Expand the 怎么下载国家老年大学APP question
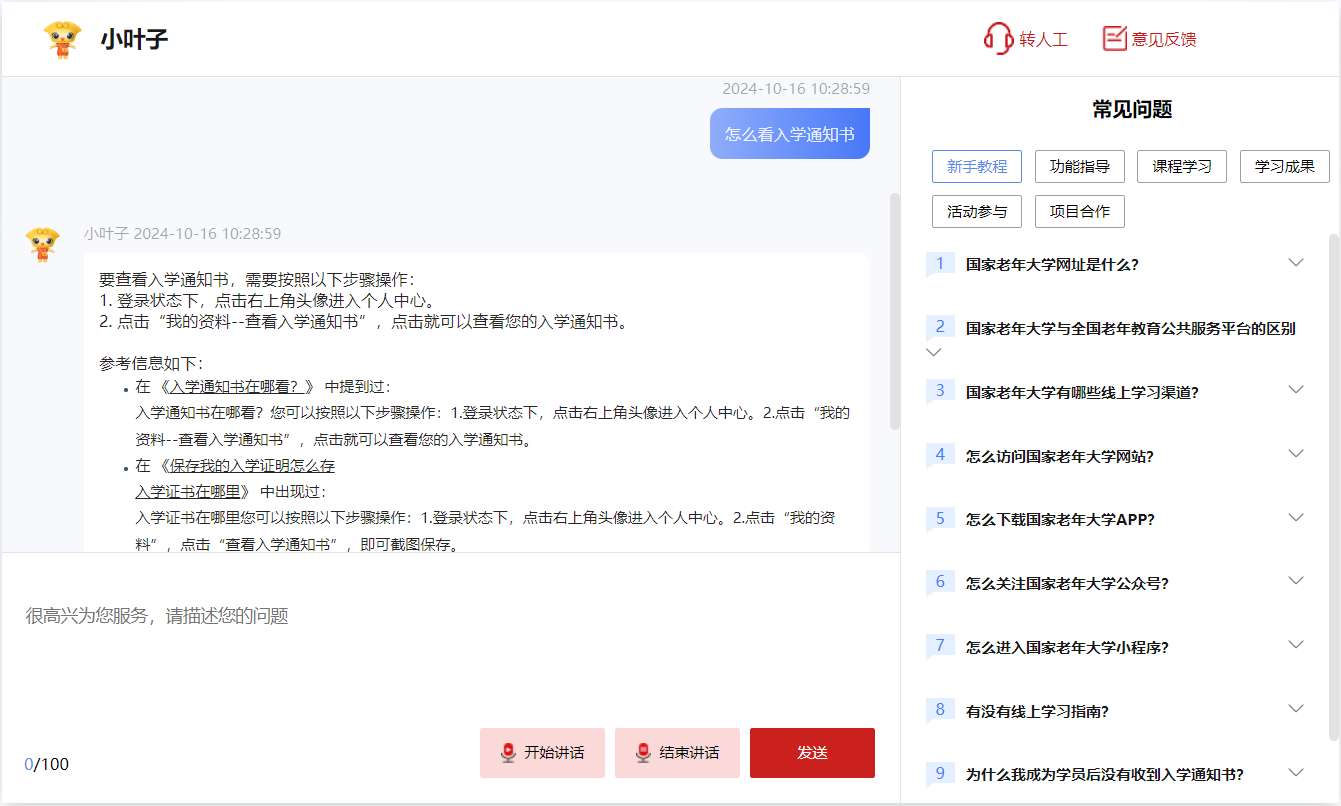The height and width of the screenshot is (806, 1341). point(1296,518)
